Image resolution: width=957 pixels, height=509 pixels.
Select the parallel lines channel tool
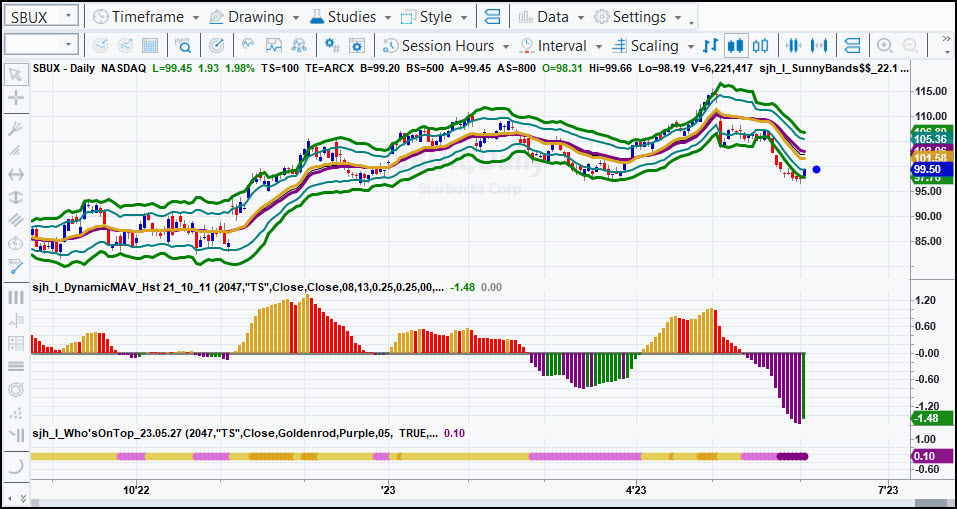coord(16,220)
